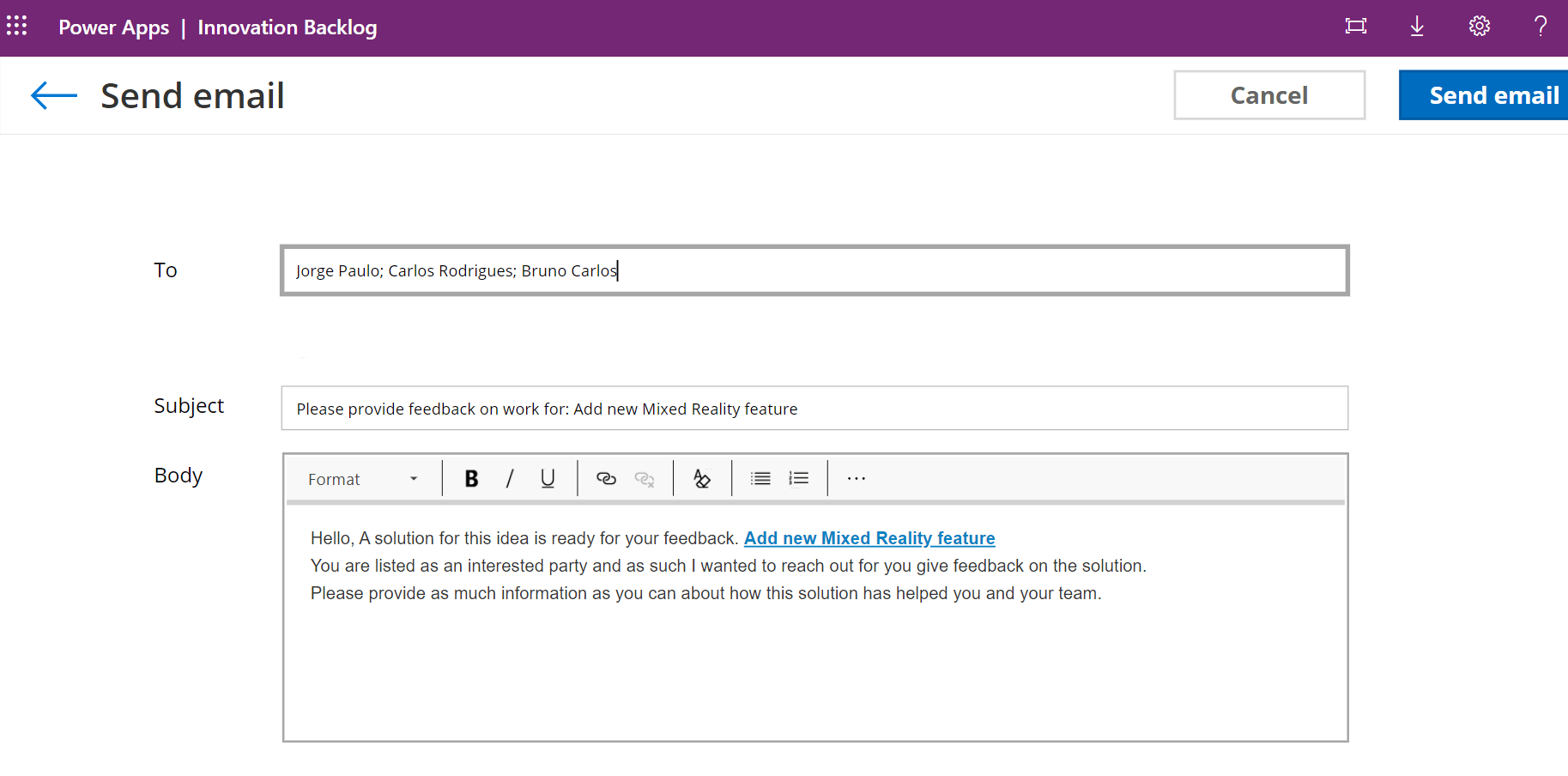The image size is (1568, 776).
Task: Open more toolbar options ellipsis
Action: click(857, 479)
